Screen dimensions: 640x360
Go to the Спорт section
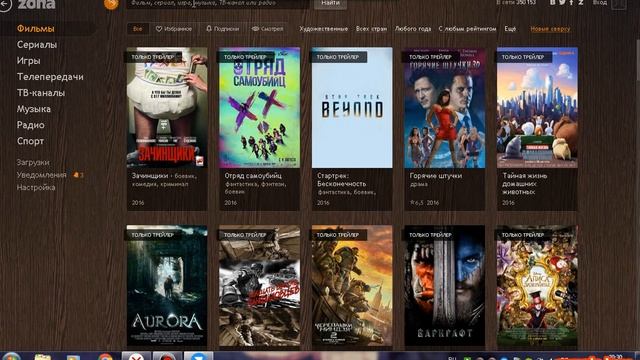click(x=30, y=141)
